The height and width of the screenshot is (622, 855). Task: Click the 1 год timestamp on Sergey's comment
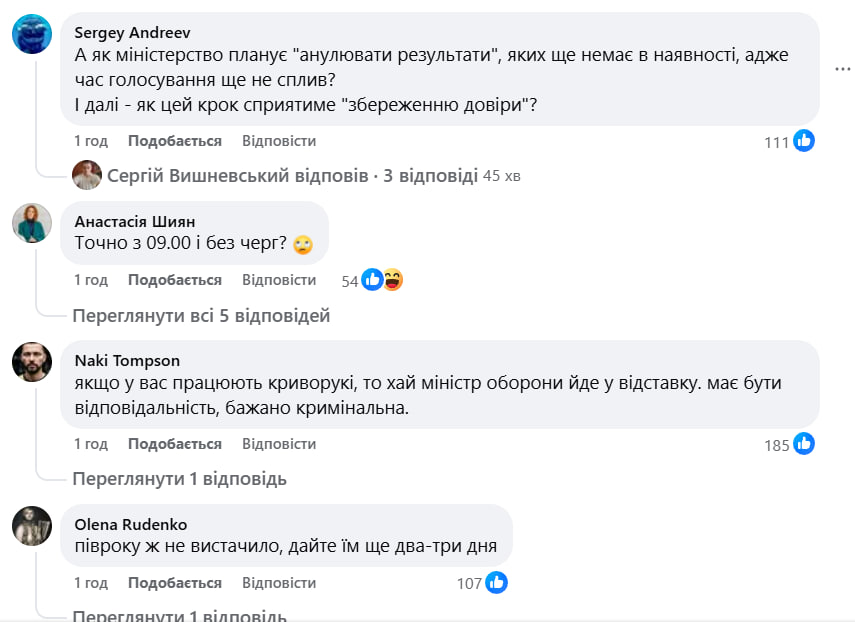pos(91,141)
